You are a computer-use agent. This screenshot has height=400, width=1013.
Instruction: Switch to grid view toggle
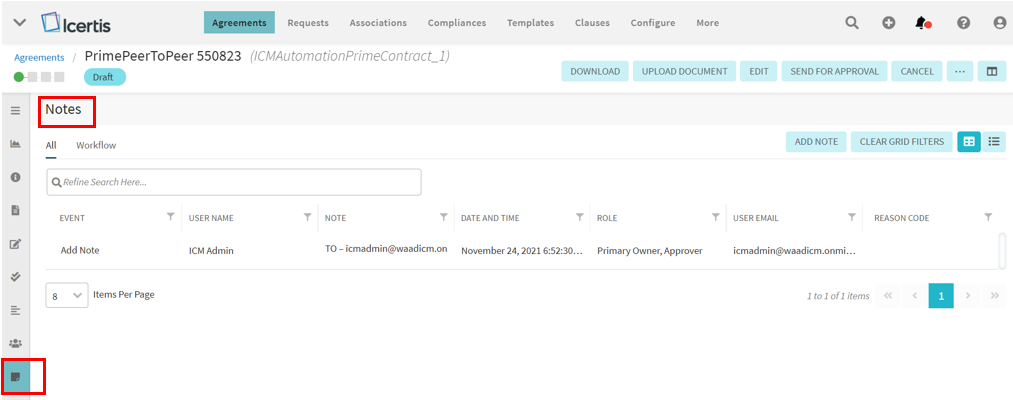point(969,142)
